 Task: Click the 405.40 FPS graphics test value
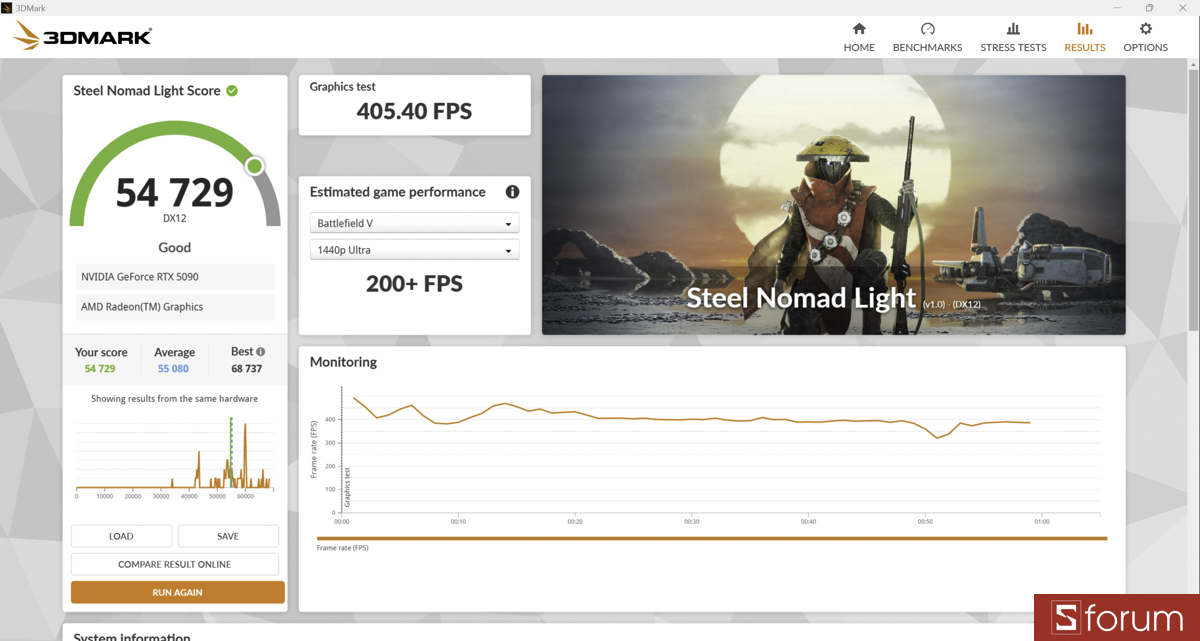point(414,111)
